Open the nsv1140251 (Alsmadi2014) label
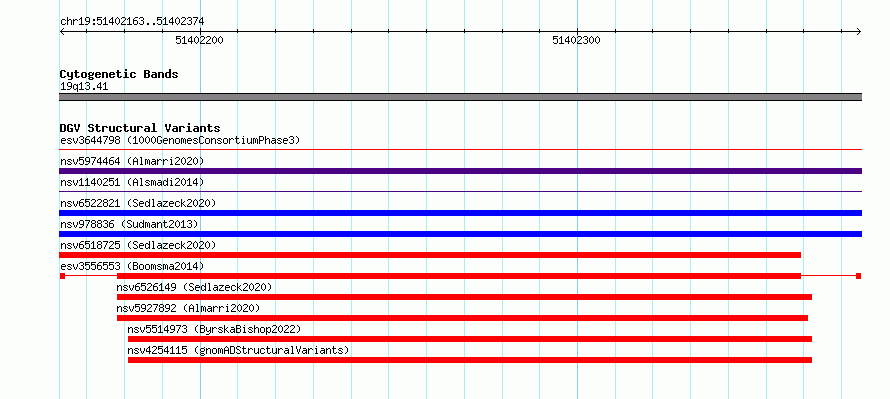This screenshot has width=890, height=399. pos(132,182)
